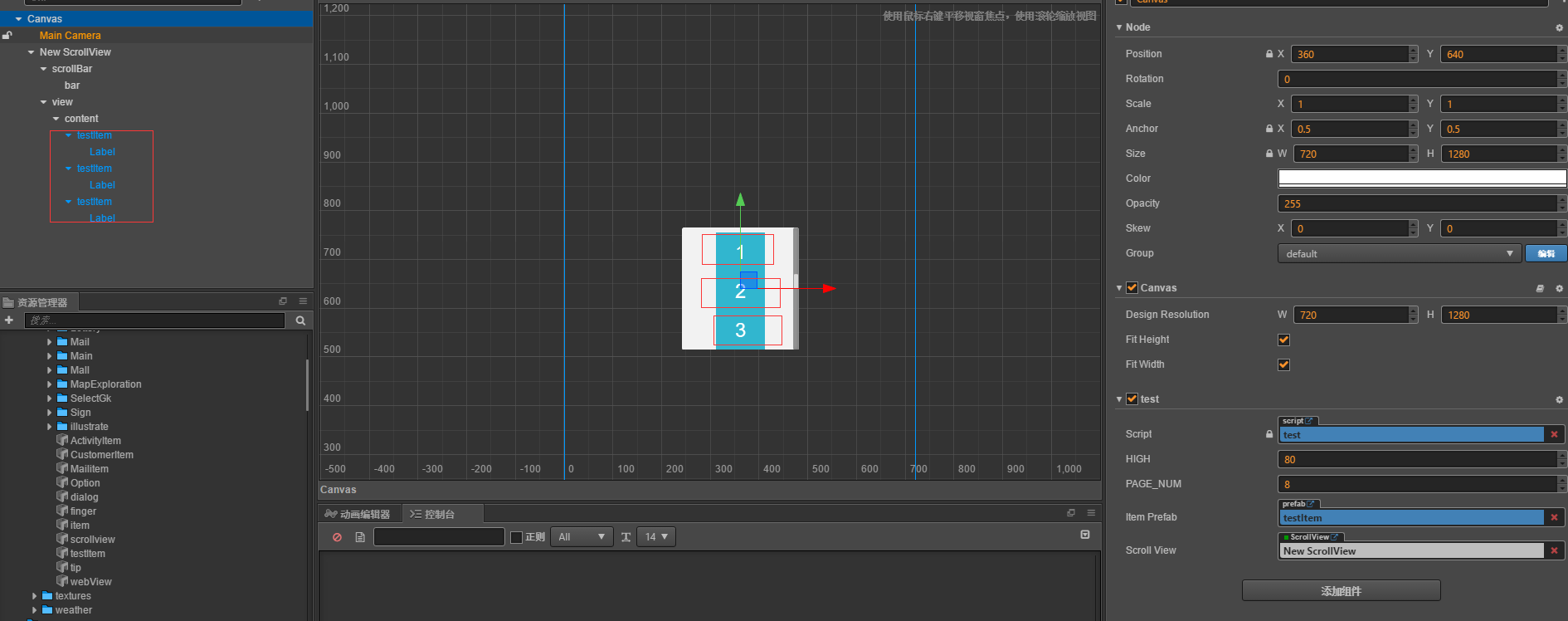Click the asset search input
The image size is (1568, 621).
(x=154, y=320)
